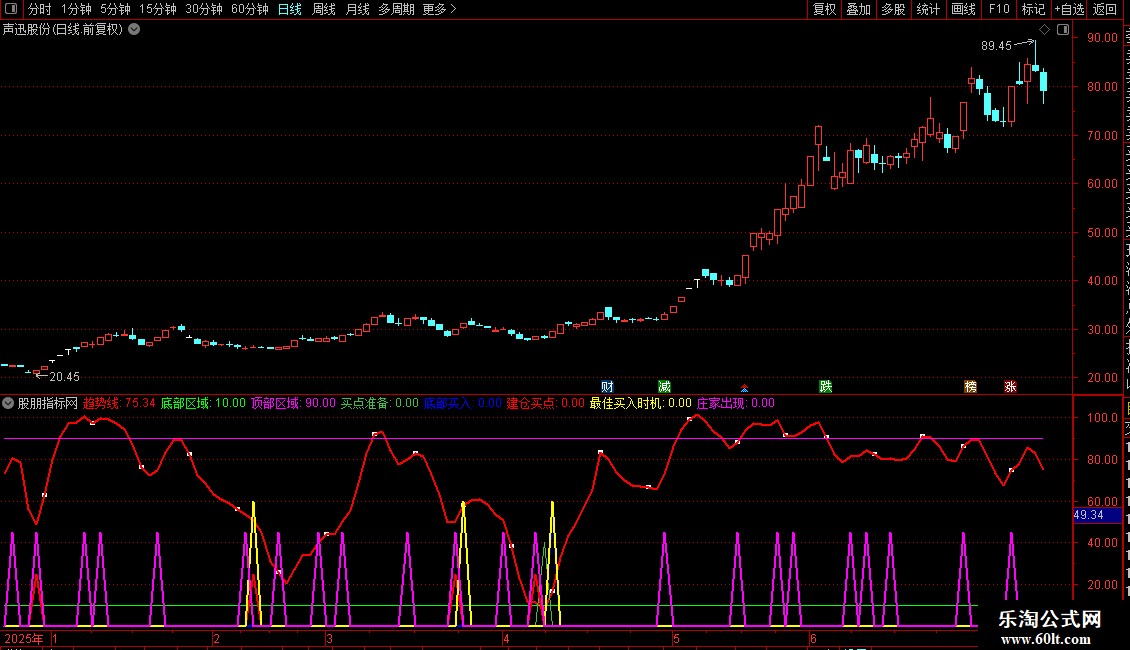Viewport: 1130px width, 650px height.
Task: Click the 20.45 low price label
Action: click(64, 377)
